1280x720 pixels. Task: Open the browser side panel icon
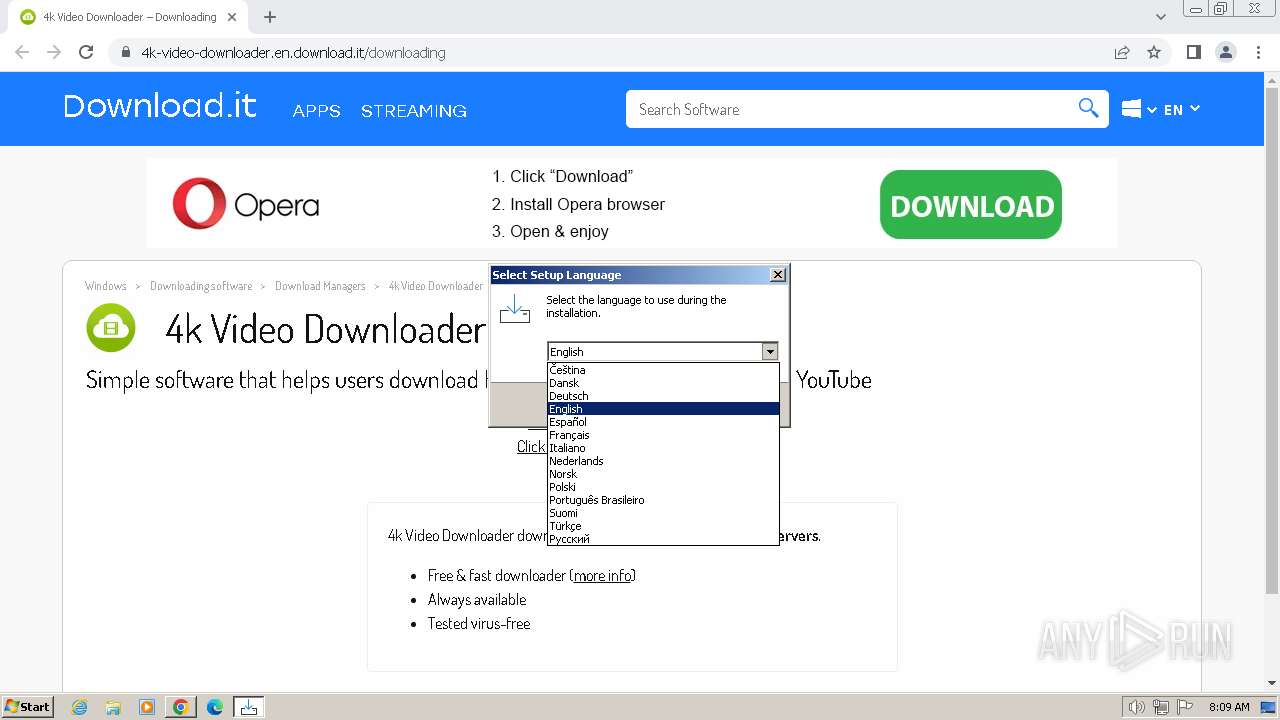(x=1193, y=52)
